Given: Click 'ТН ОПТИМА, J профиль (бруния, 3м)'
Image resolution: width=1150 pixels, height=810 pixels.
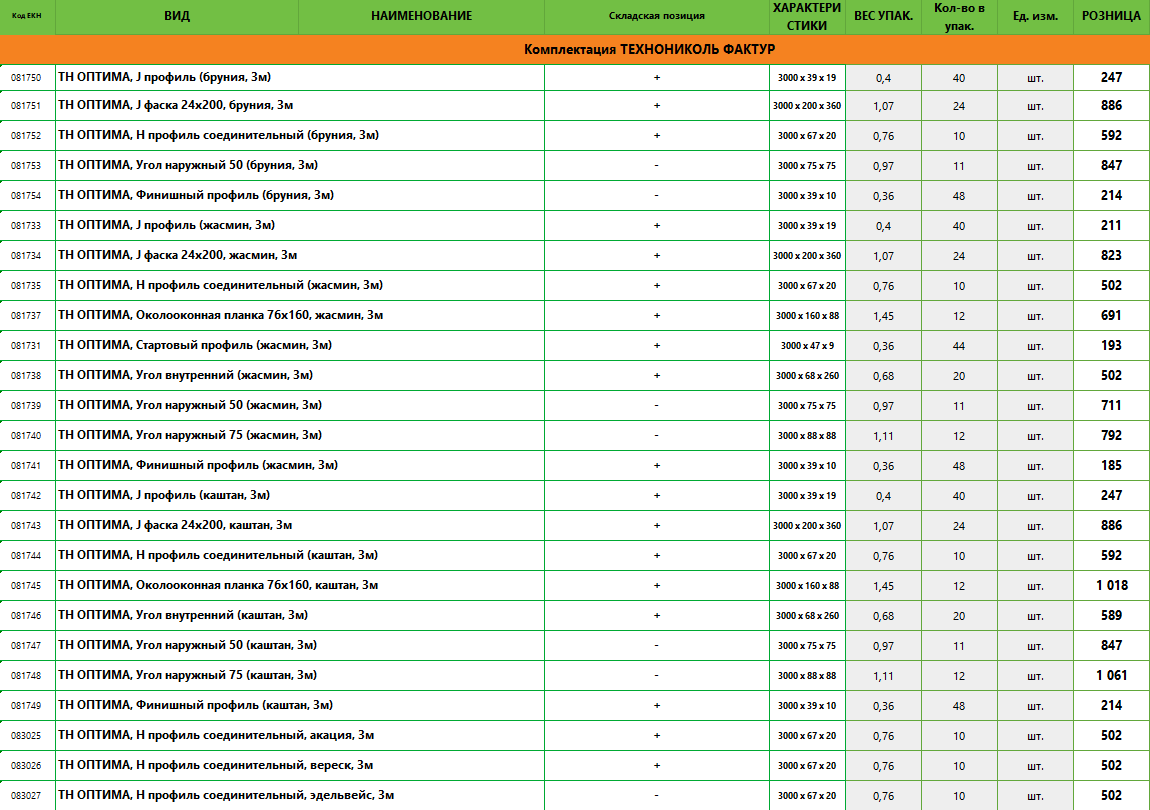Looking at the screenshot, I should pos(164,77).
